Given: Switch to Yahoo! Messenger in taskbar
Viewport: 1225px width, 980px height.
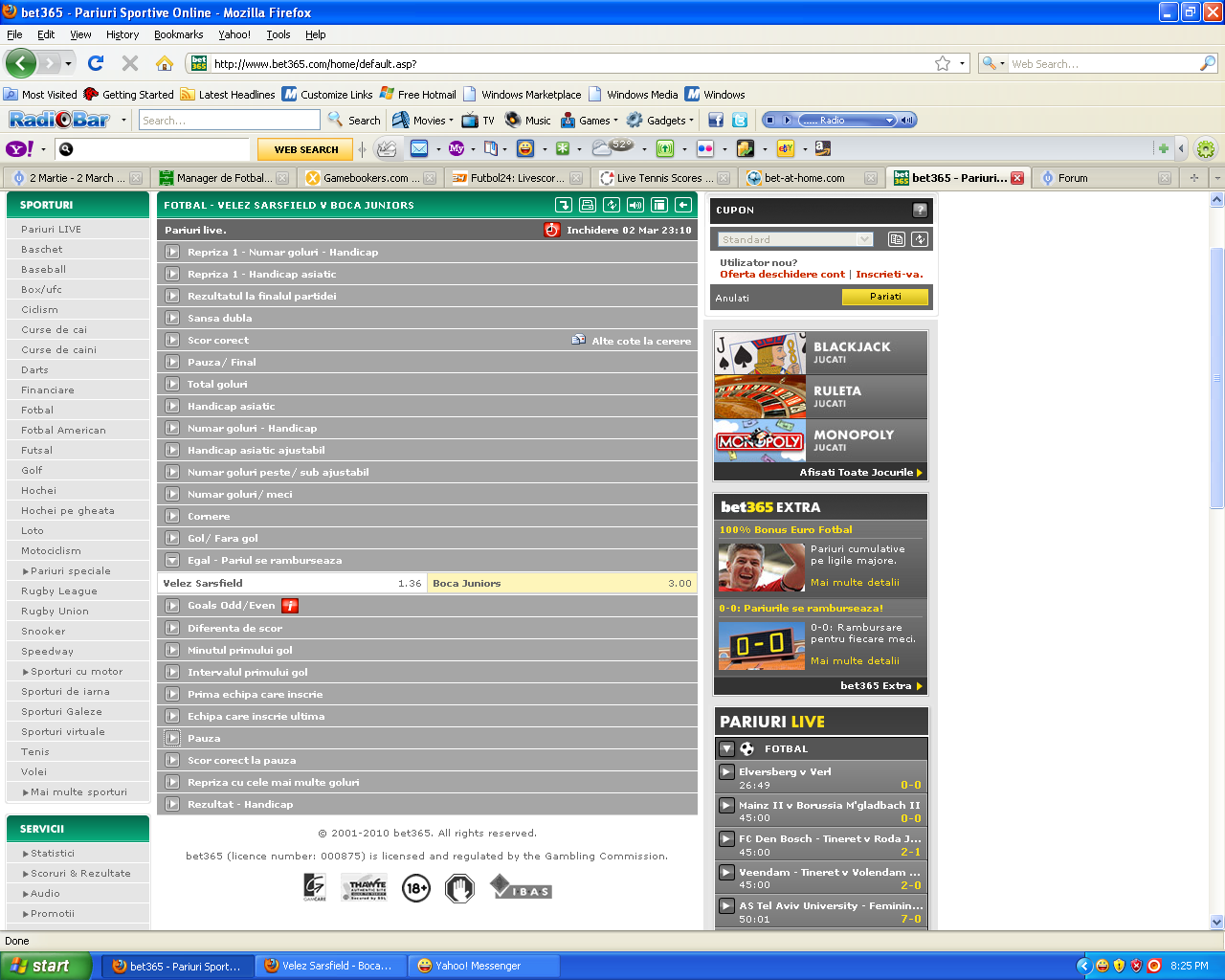Looking at the screenshot, I should point(483,966).
